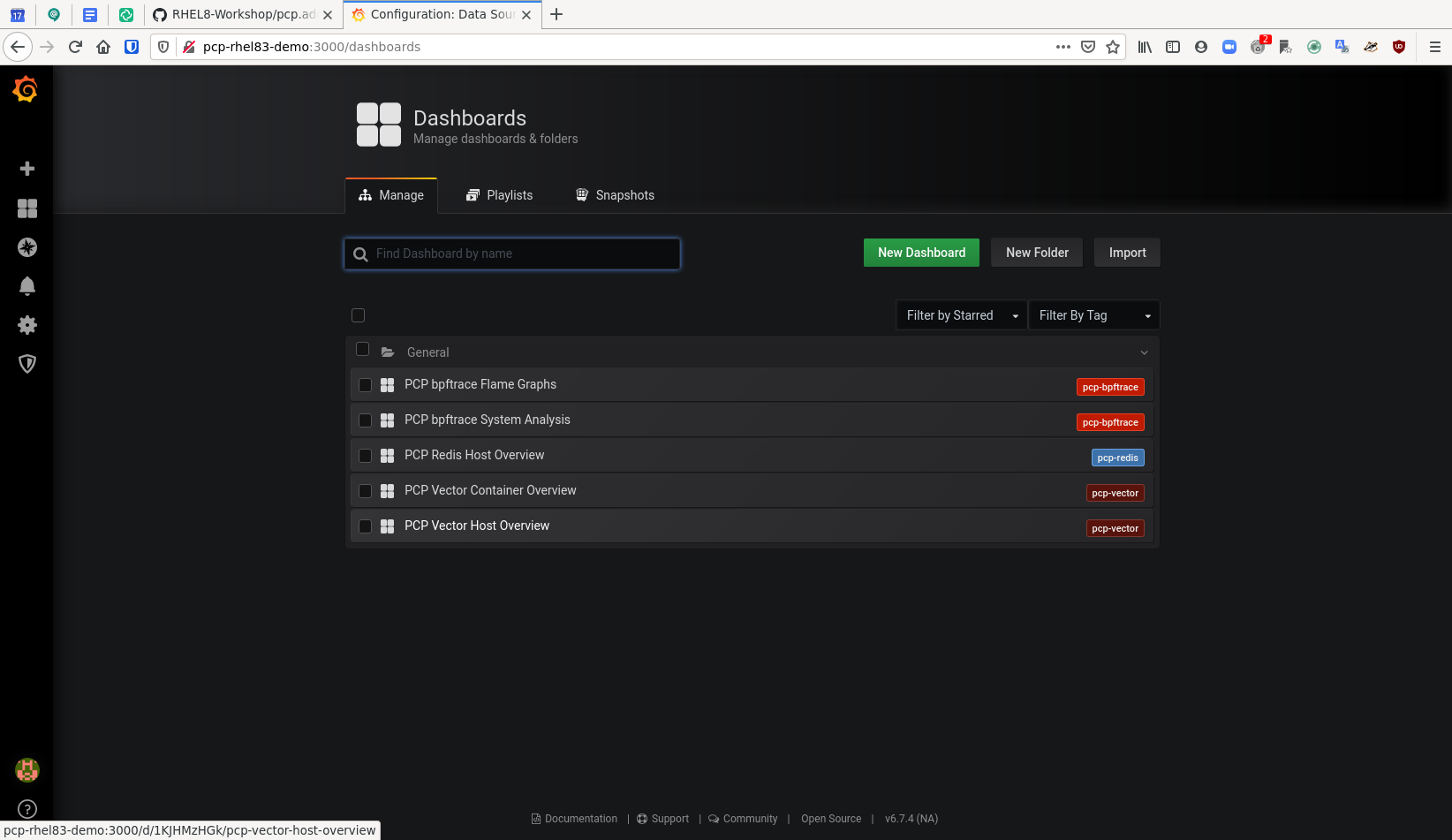The width and height of the screenshot is (1452, 840).
Task: Open the Create plus icon in sidebar
Action: (27, 169)
